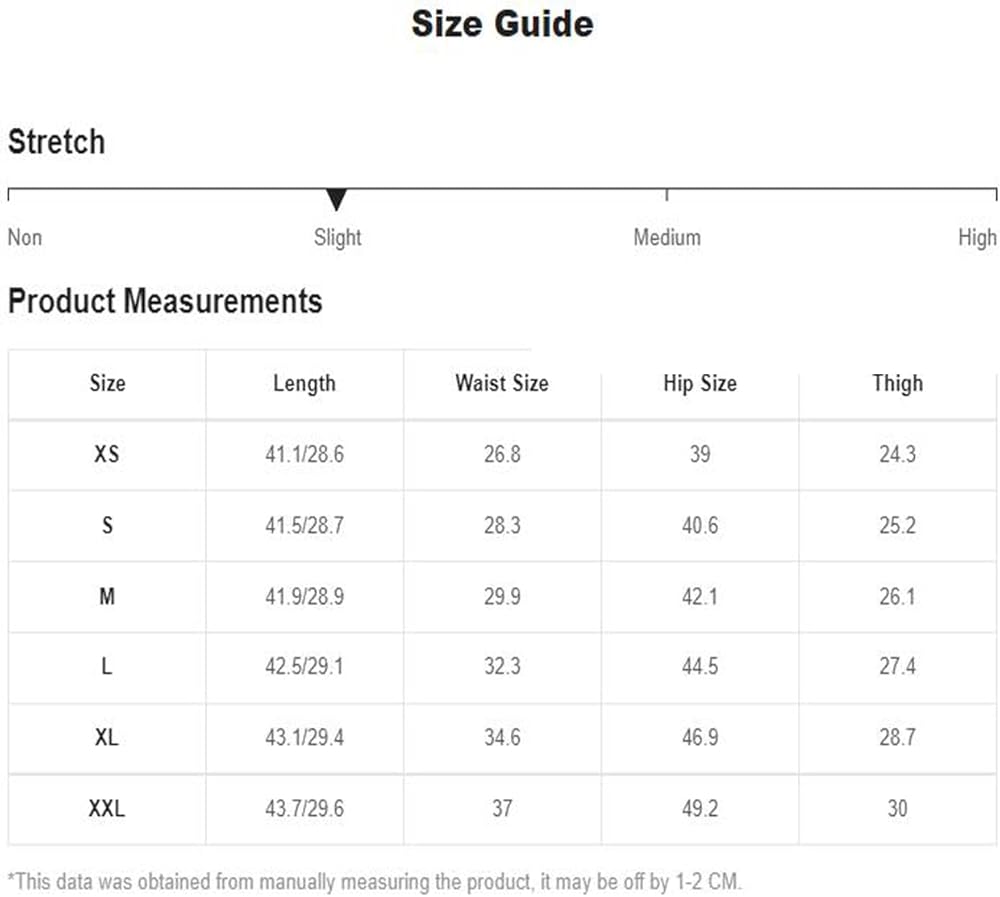The height and width of the screenshot is (897, 1000).
Task: Click the Non stretch label
Action: tap(25, 237)
